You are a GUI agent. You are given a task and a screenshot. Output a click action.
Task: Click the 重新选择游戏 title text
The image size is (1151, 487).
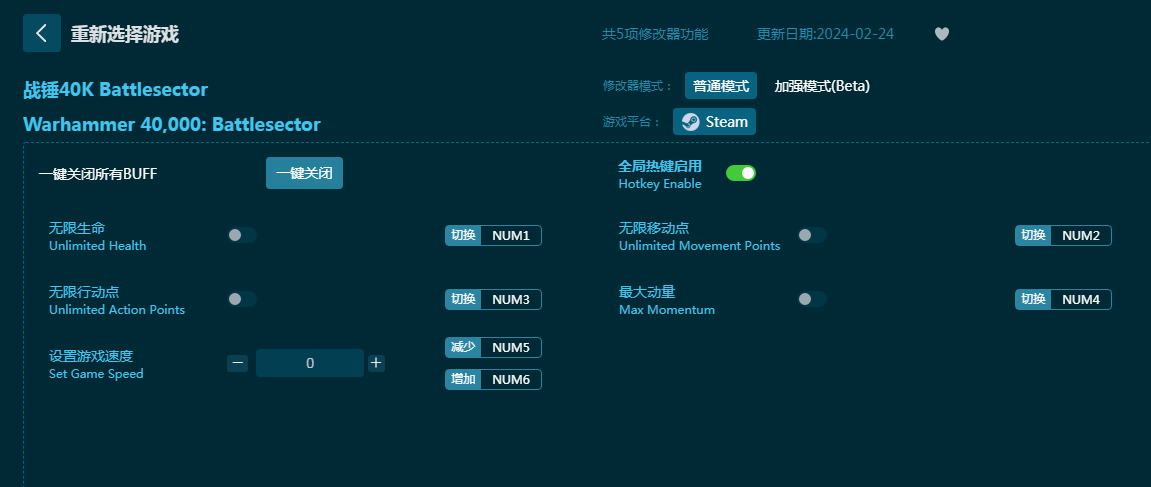point(125,34)
